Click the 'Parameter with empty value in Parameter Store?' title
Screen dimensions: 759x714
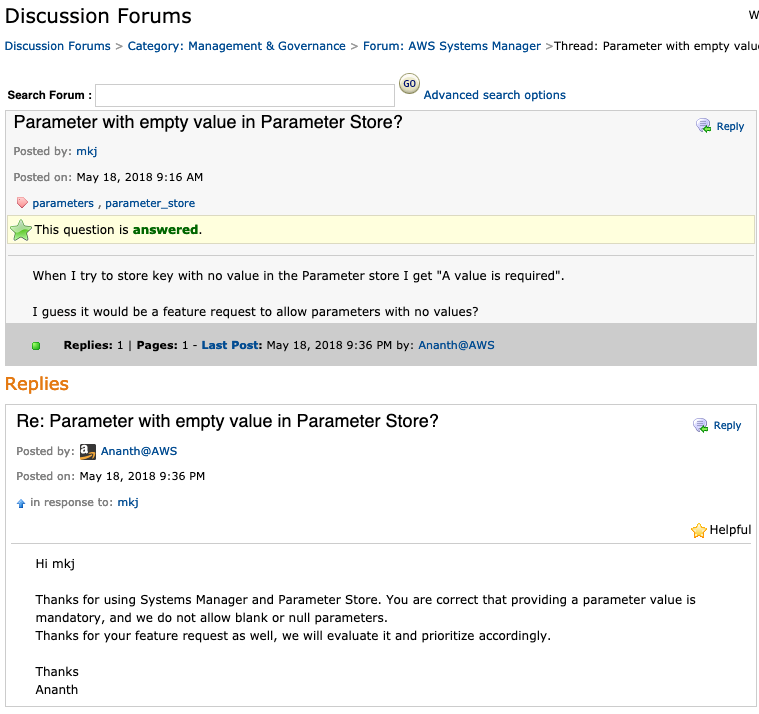(208, 122)
